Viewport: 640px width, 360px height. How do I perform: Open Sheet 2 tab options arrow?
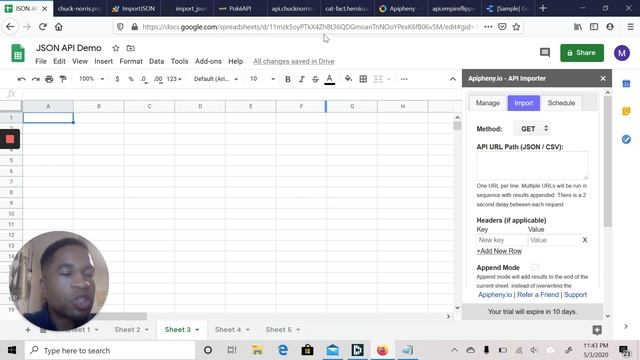147,330
